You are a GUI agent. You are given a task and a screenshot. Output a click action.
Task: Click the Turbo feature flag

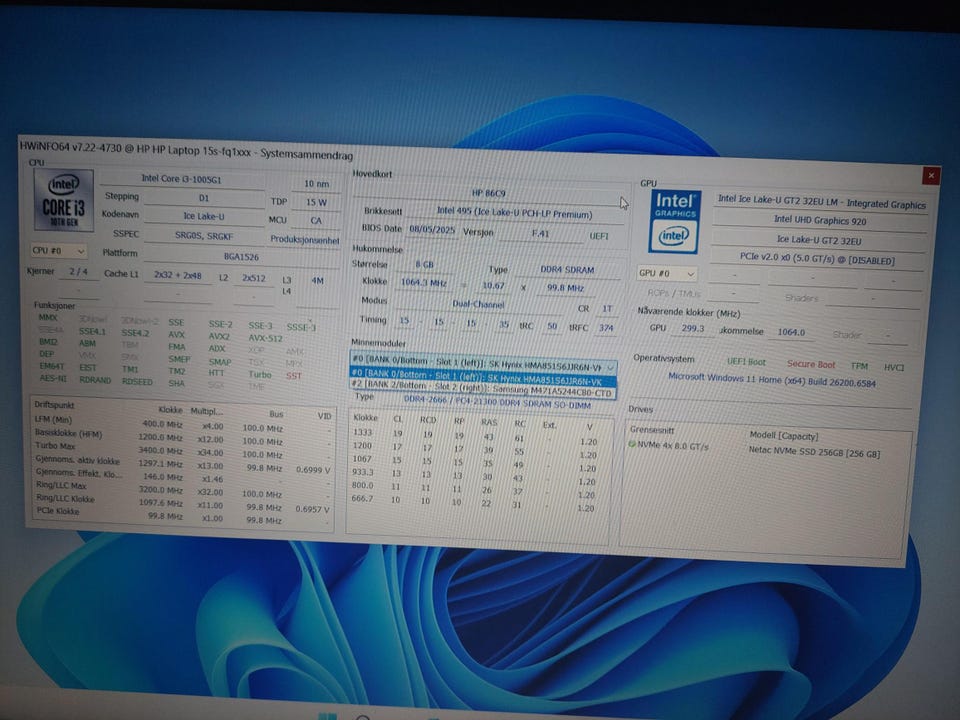coord(260,374)
